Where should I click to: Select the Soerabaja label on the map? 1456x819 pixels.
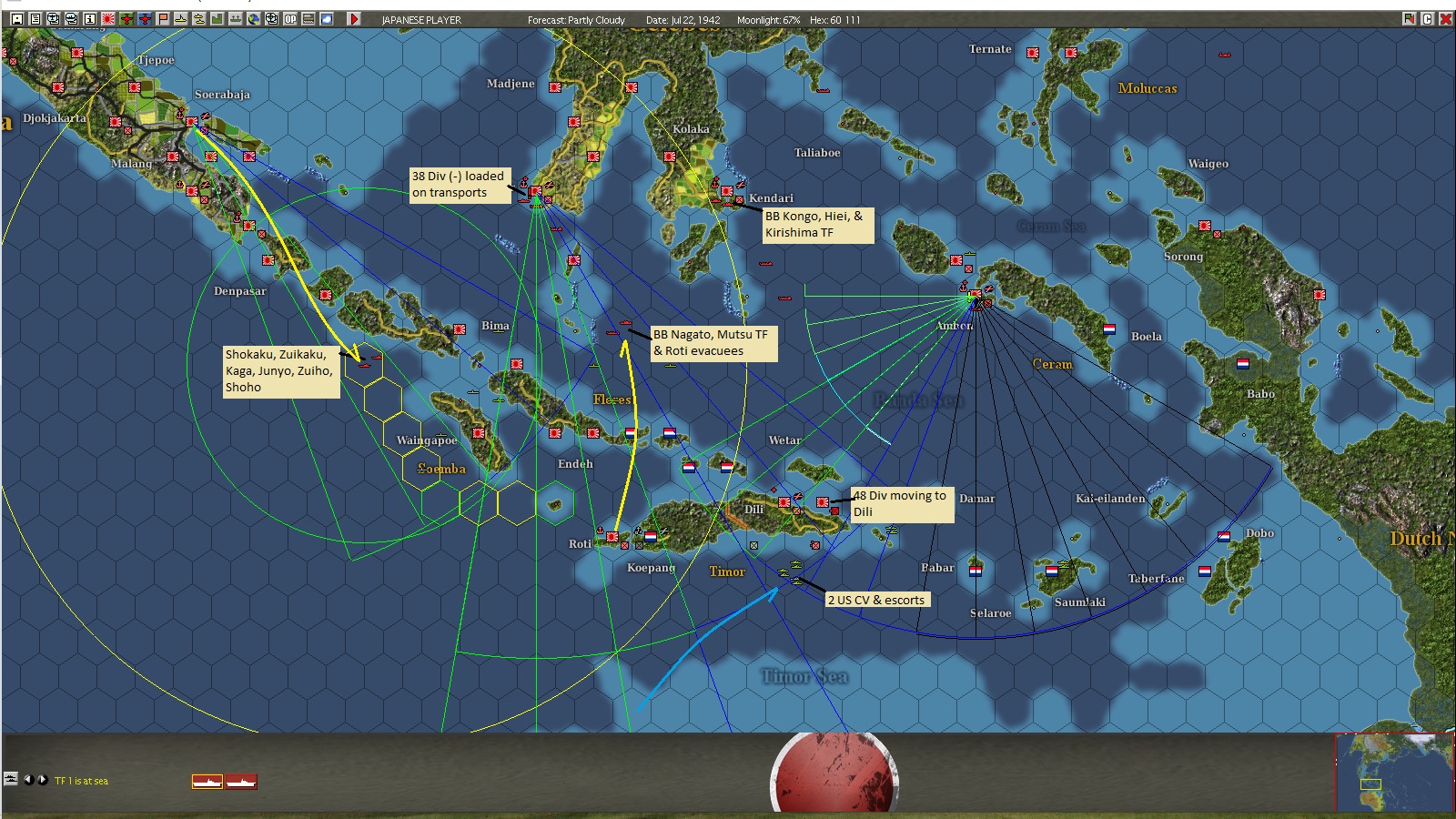(x=222, y=95)
